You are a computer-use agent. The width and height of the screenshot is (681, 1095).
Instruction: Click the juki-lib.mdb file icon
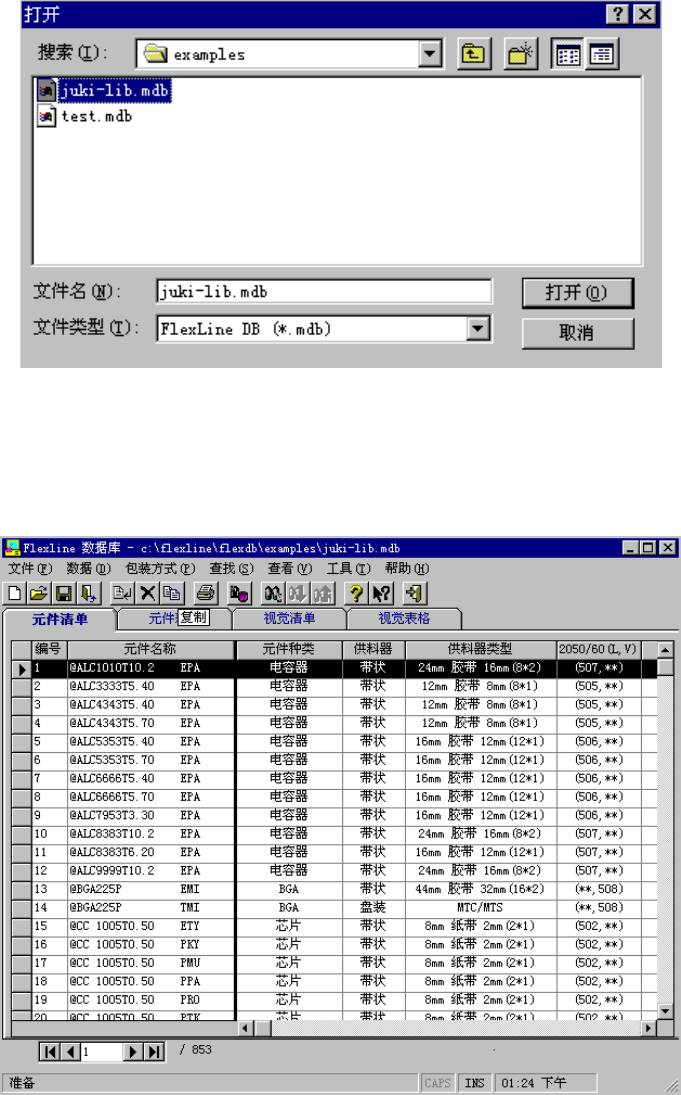coord(46,90)
